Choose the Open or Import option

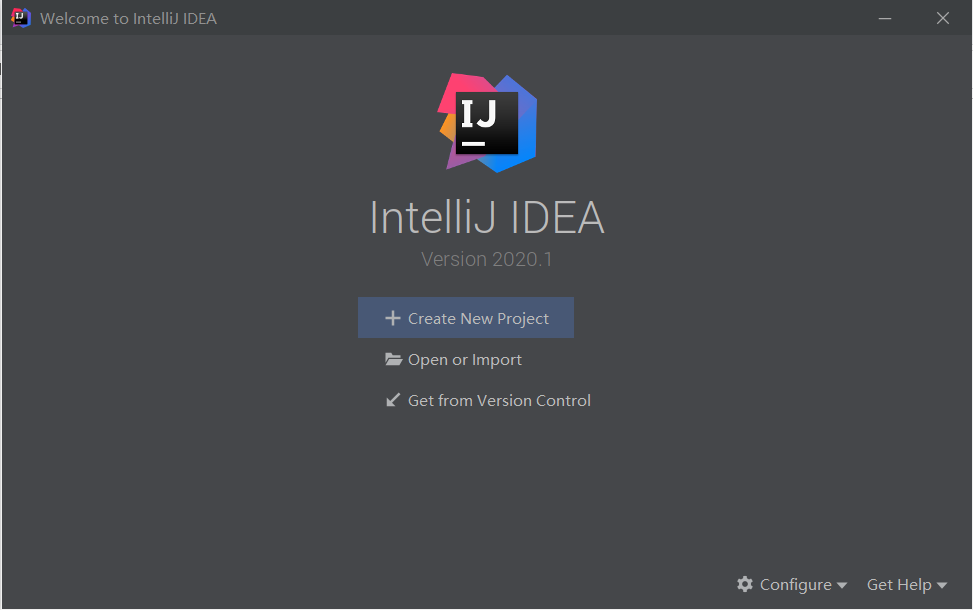pos(465,360)
